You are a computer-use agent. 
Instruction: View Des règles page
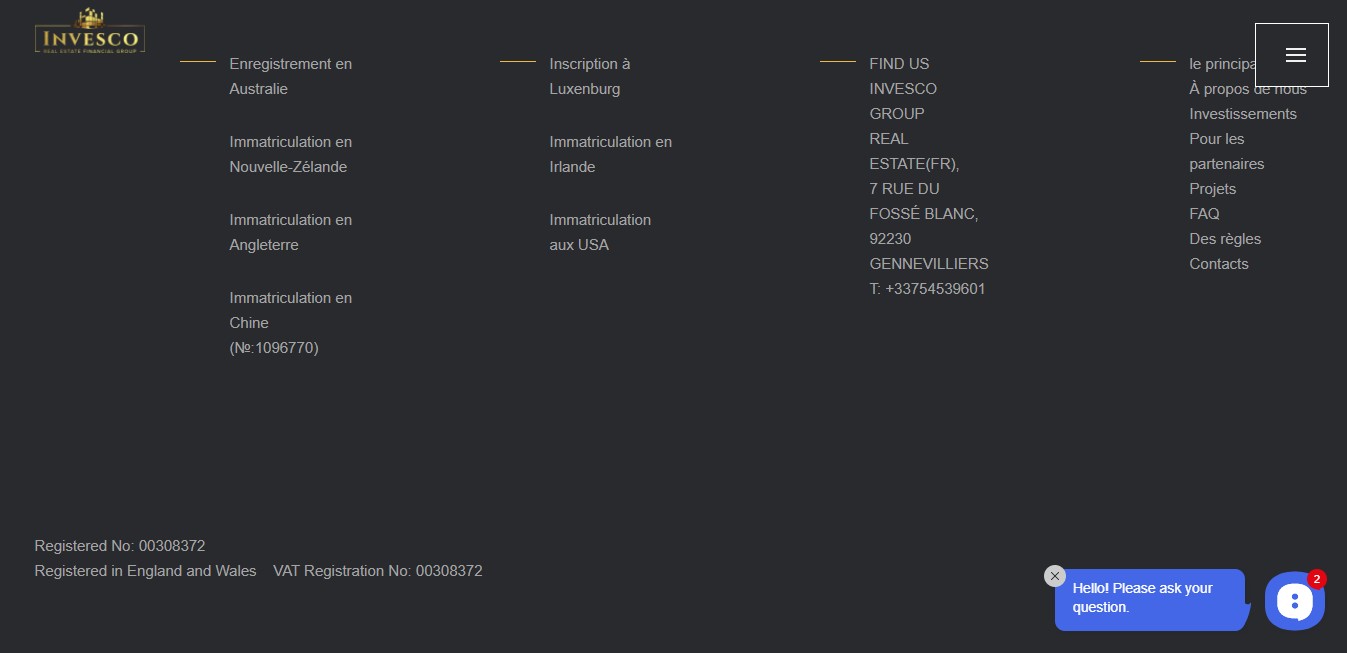tap(1224, 239)
